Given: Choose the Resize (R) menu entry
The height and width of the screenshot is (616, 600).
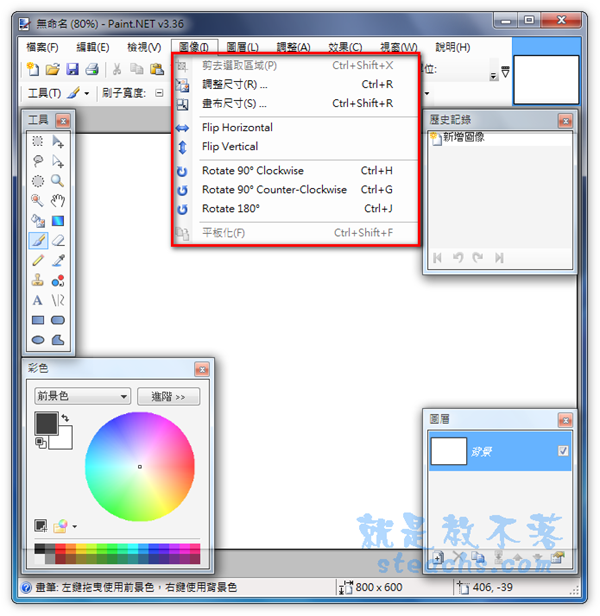Looking at the screenshot, I should 295,84.
